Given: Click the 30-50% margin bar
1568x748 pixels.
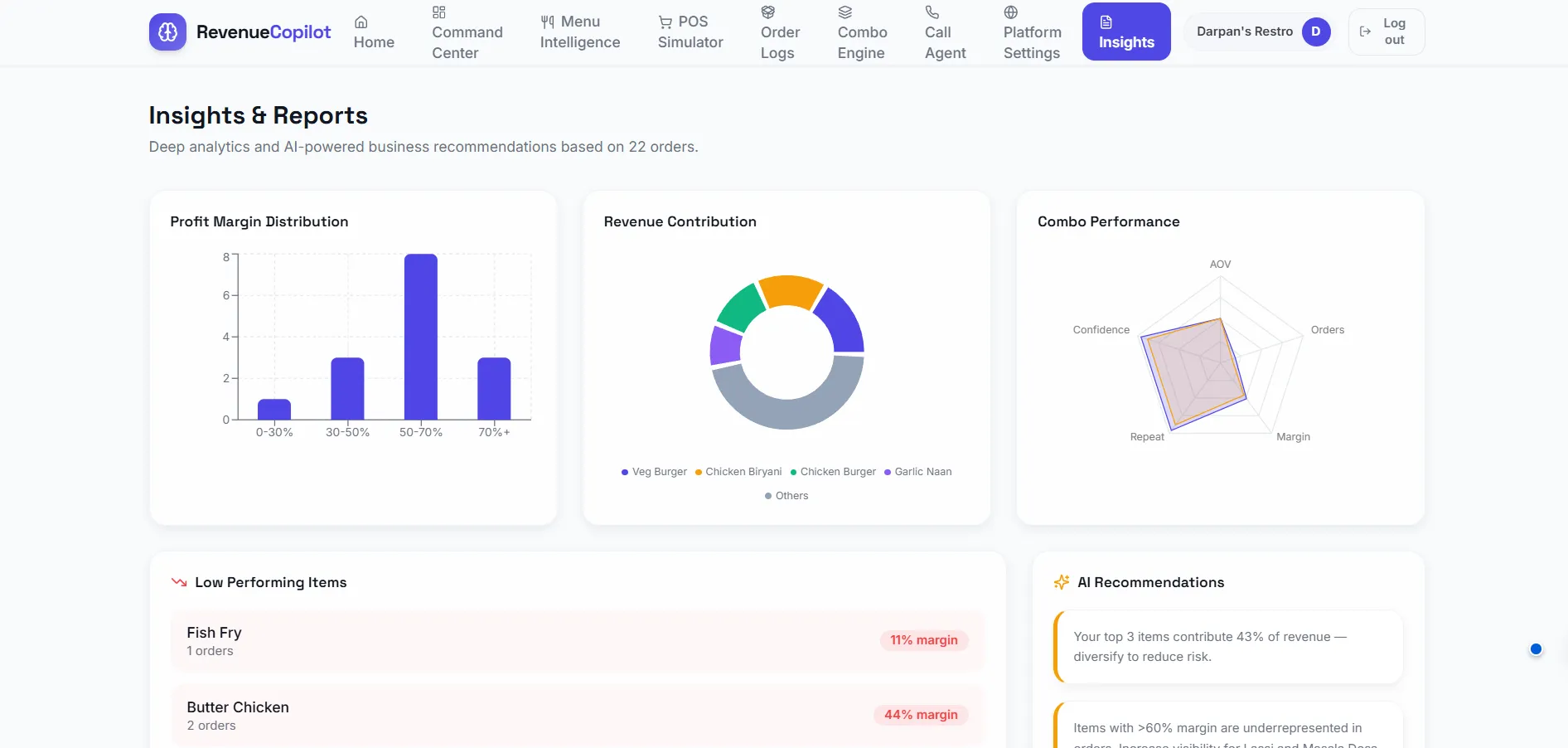Looking at the screenshot, I should tap(347, 389).
